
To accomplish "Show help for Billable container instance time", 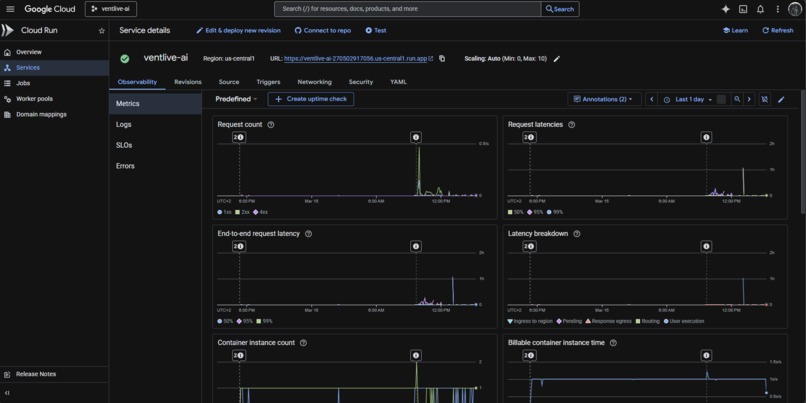I will [613, 342].
